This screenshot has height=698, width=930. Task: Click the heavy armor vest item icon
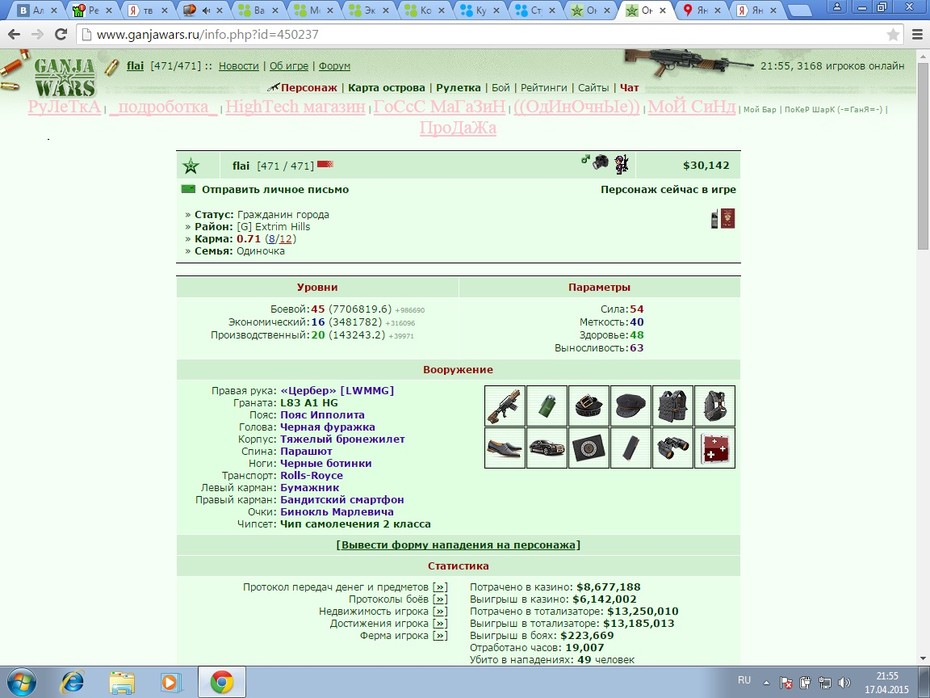(673, 406)
